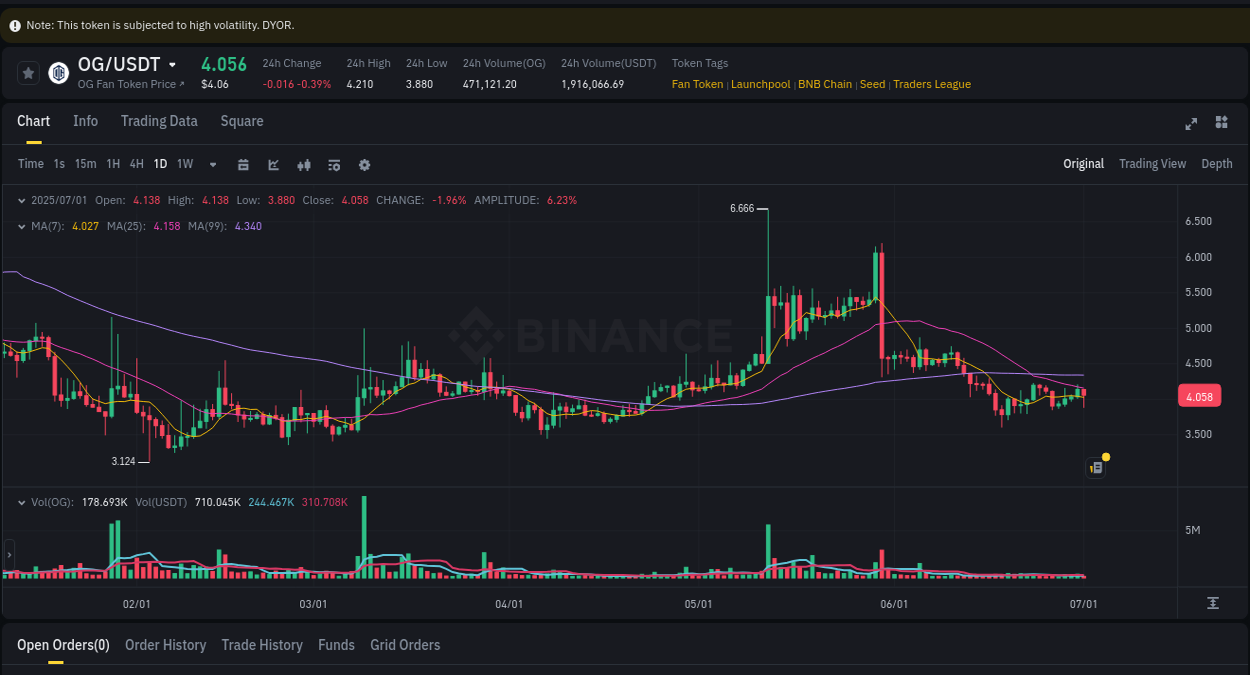1250x675 pixels.
Task: Open the Order History tab
Action: click(165, 645)
